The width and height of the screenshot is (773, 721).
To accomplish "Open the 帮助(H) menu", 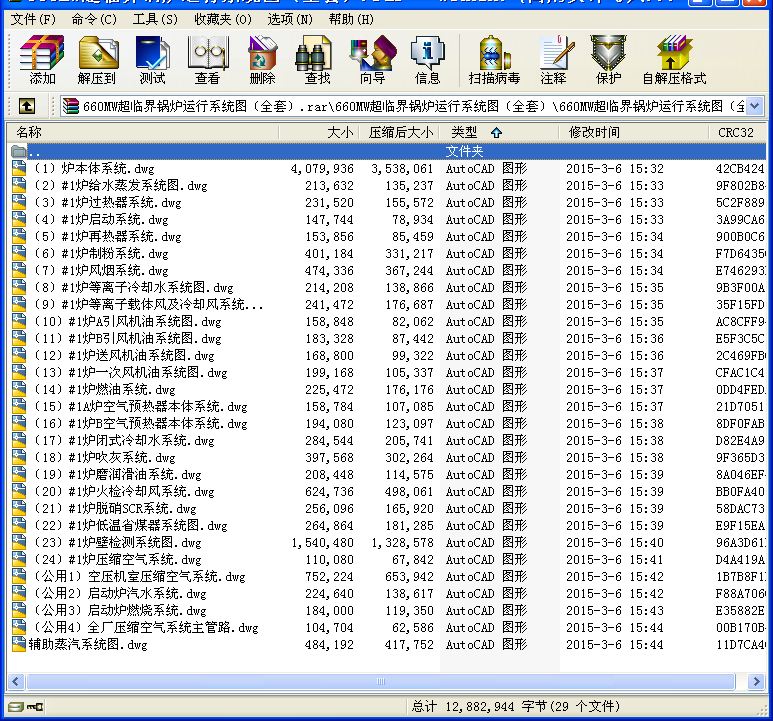I will 351,19.
